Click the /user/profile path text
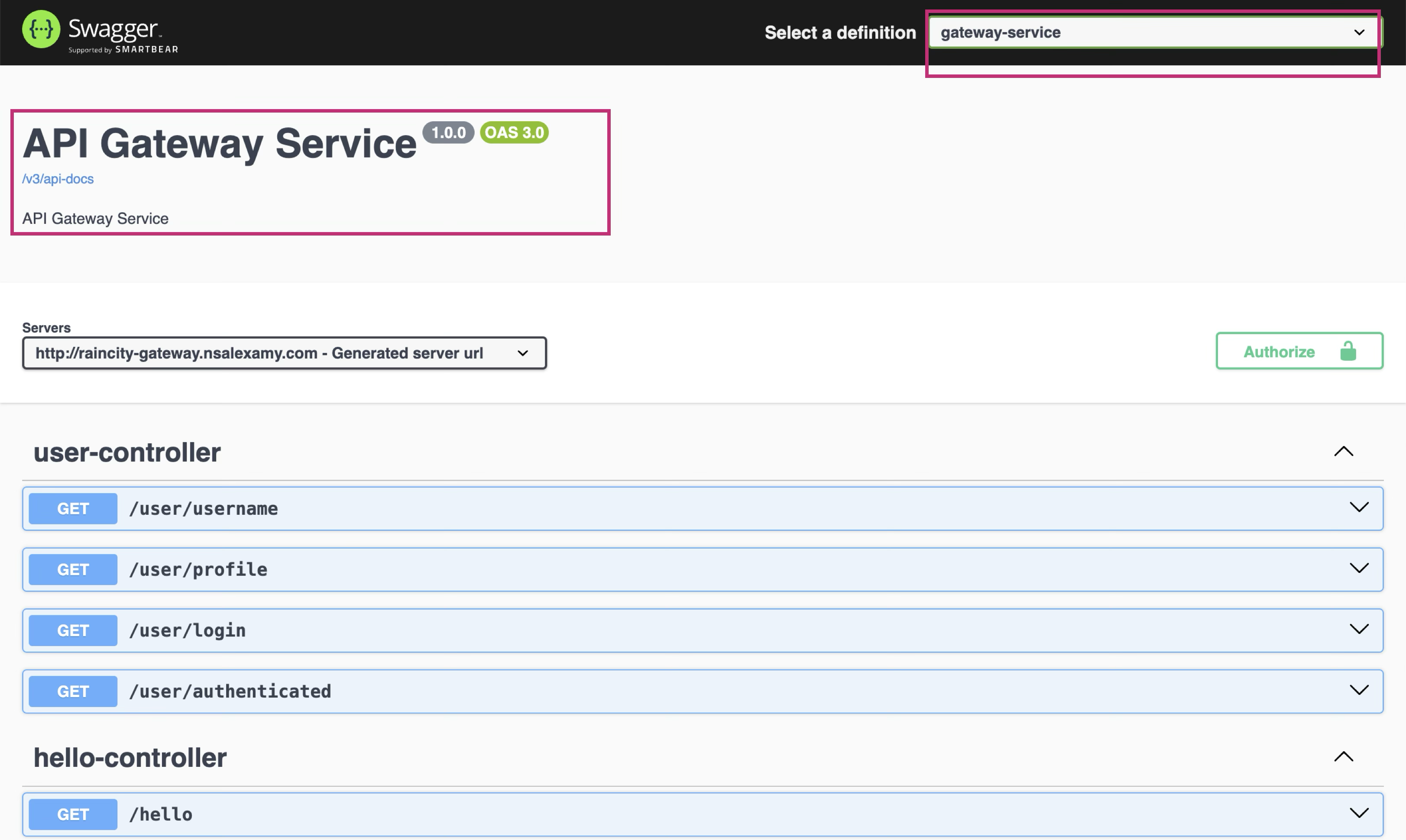 click(198, 569)
